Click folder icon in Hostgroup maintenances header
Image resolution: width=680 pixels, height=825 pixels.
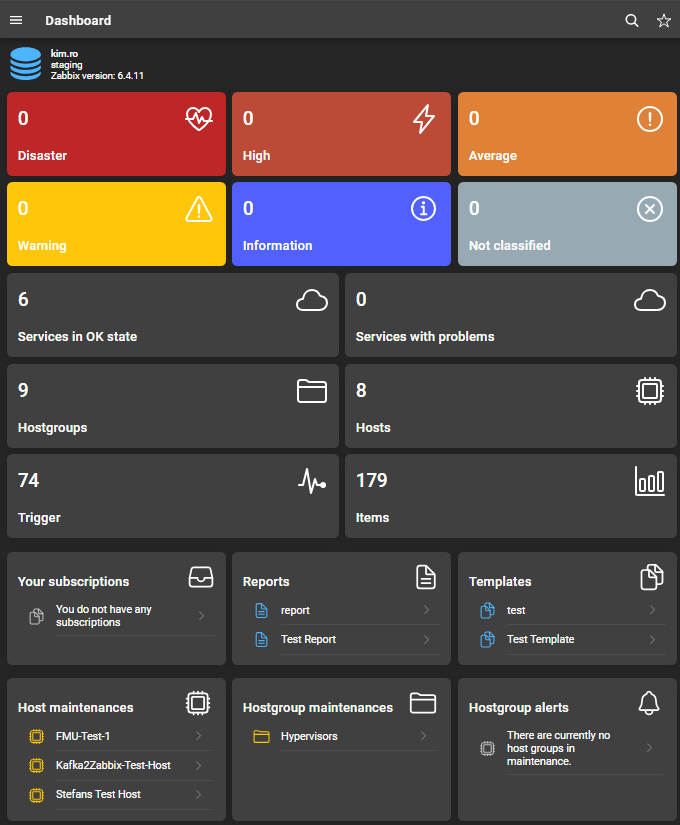point(423,703)
